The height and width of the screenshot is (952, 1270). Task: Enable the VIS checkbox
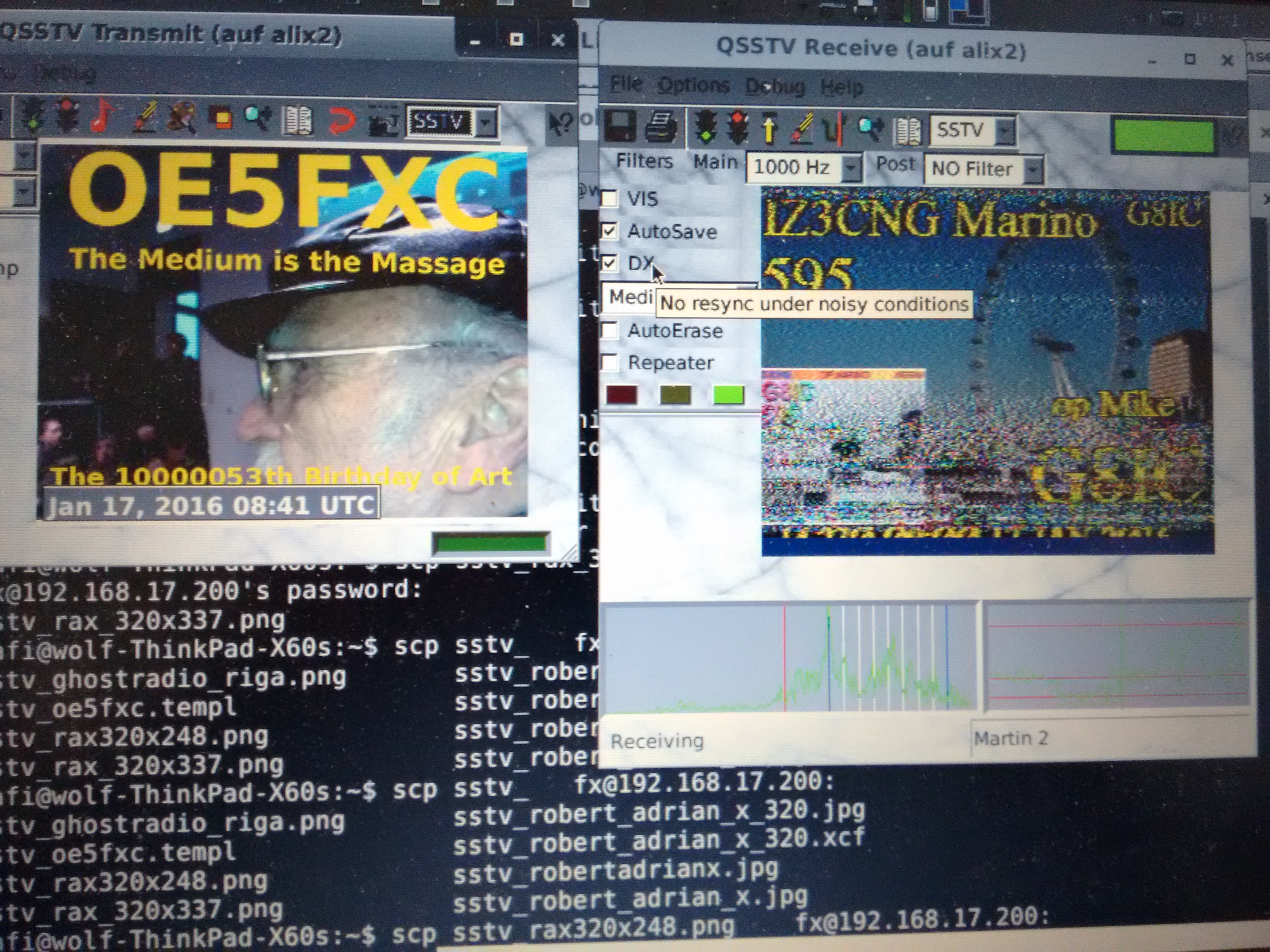(609, 199)
